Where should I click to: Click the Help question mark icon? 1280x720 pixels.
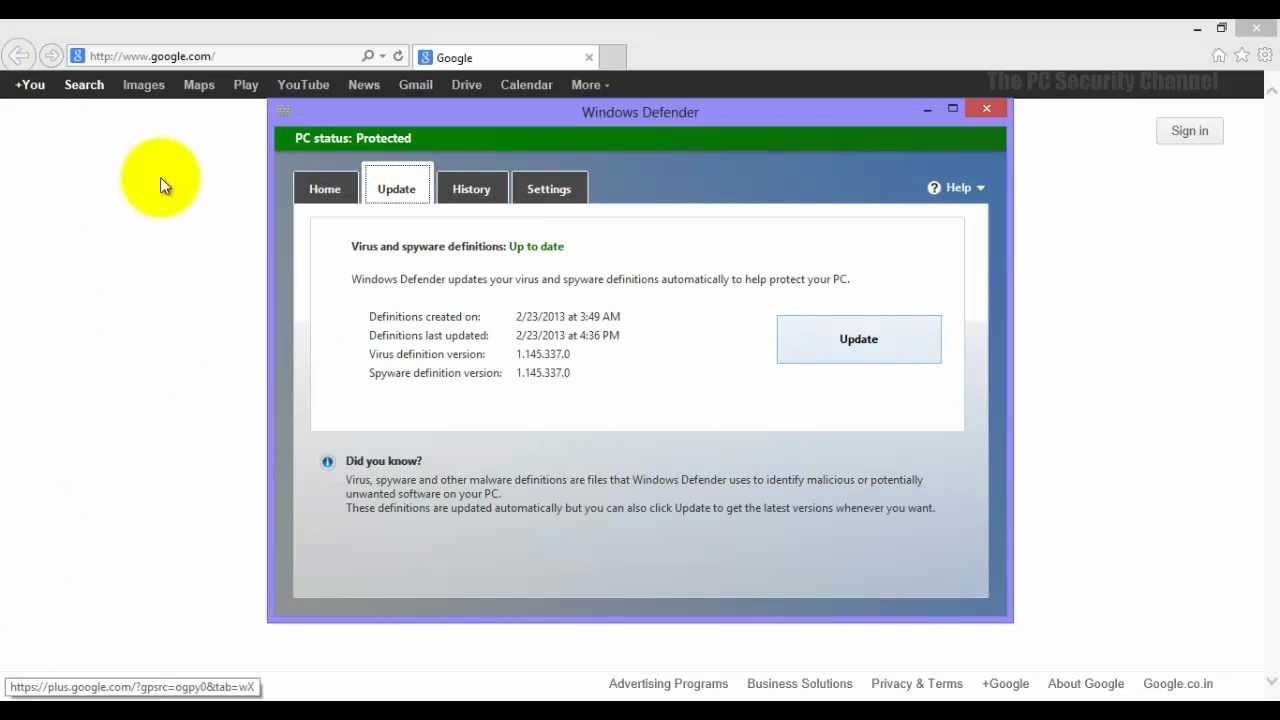tap(934, 188)
